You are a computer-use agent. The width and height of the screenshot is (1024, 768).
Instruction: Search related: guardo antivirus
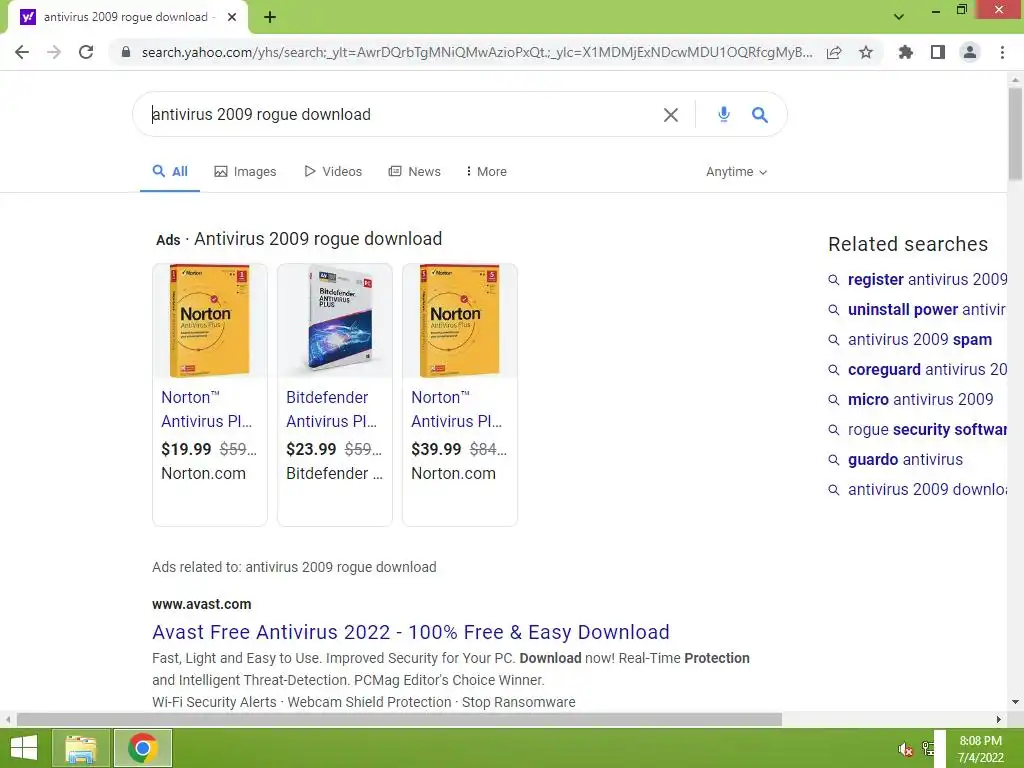(x=905, y=460)
